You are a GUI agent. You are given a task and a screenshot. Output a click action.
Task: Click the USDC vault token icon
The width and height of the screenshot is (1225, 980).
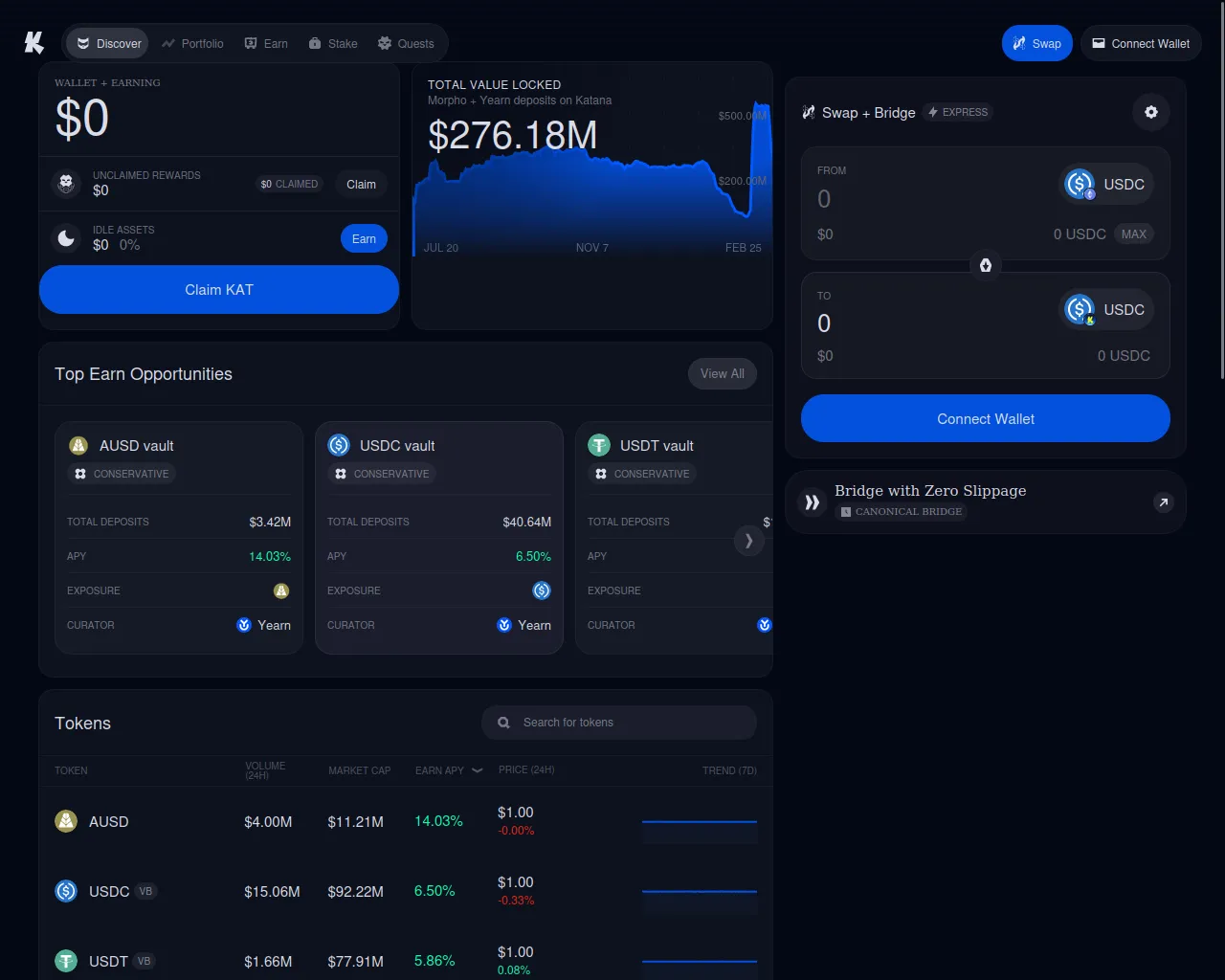tap(339, 445)
